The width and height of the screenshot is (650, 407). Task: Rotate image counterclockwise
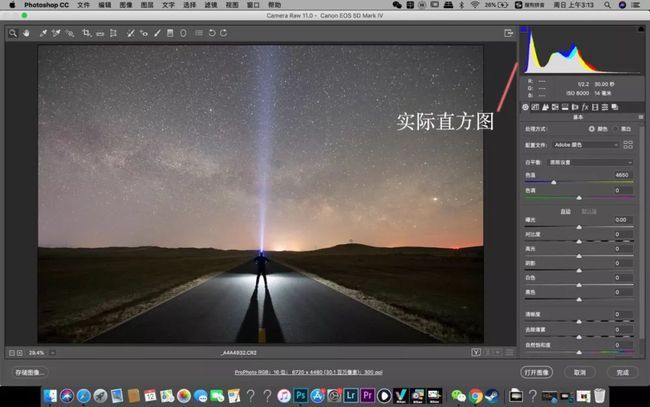tap(211, 33)
